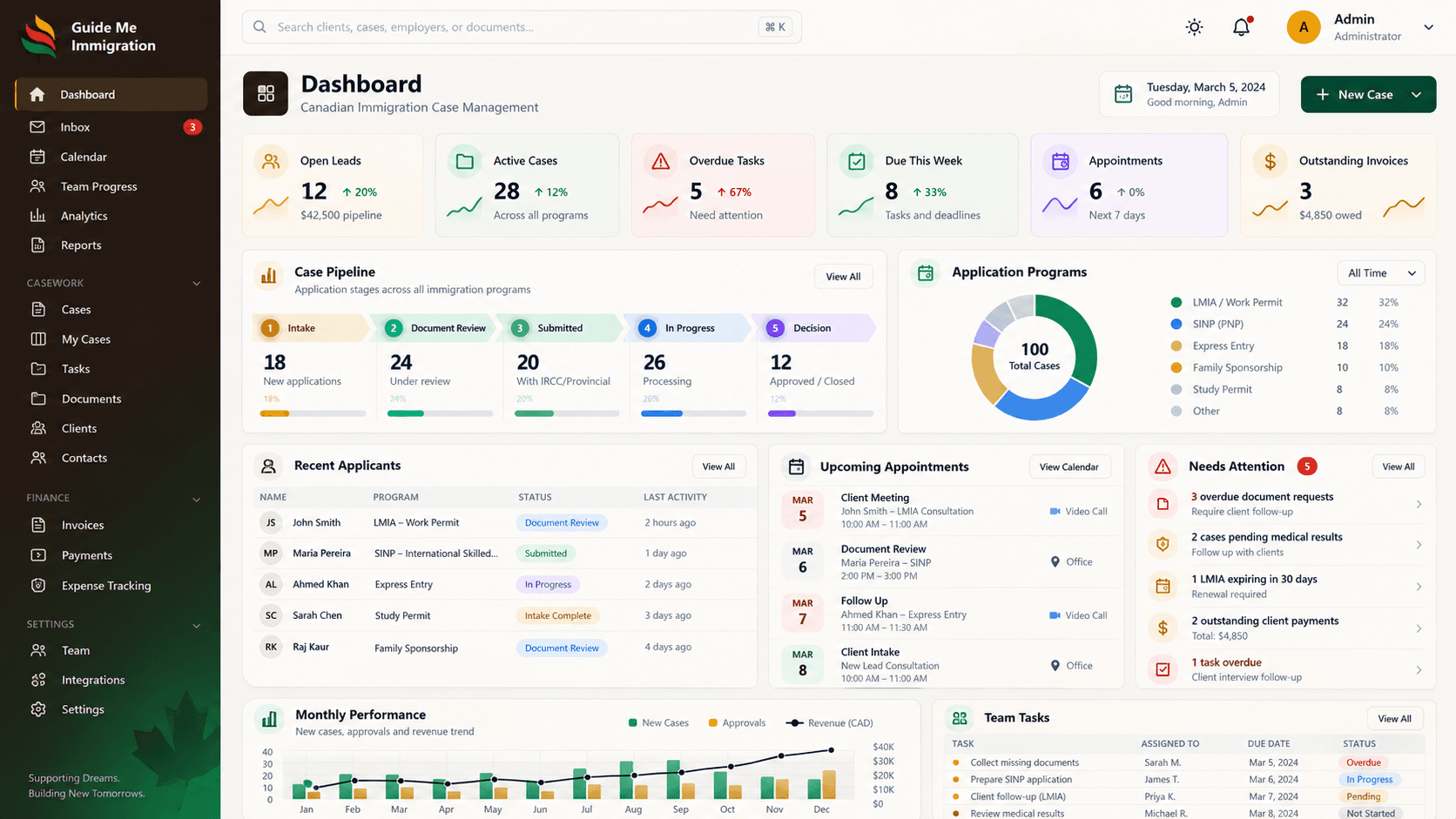Click View All in Case Pipeline
Screen dimensions: 1456x819
[843, 277]
